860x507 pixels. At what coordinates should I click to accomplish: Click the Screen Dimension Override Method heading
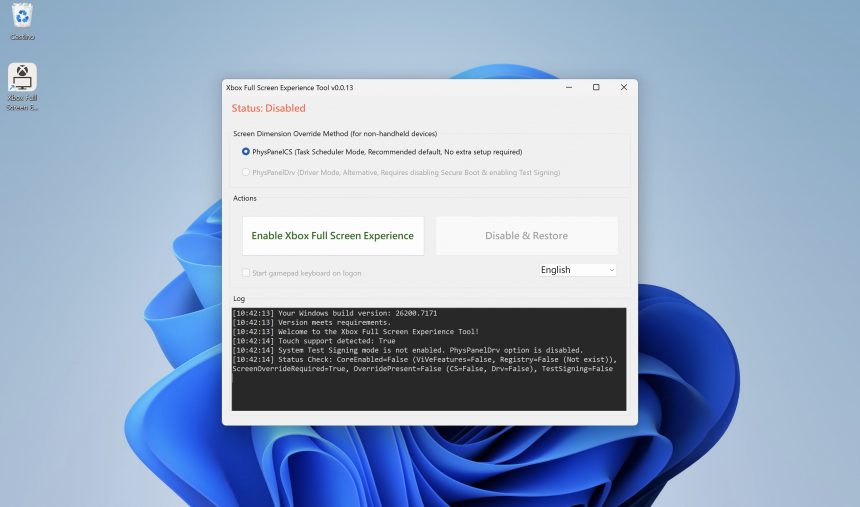[x=334, y=133]
